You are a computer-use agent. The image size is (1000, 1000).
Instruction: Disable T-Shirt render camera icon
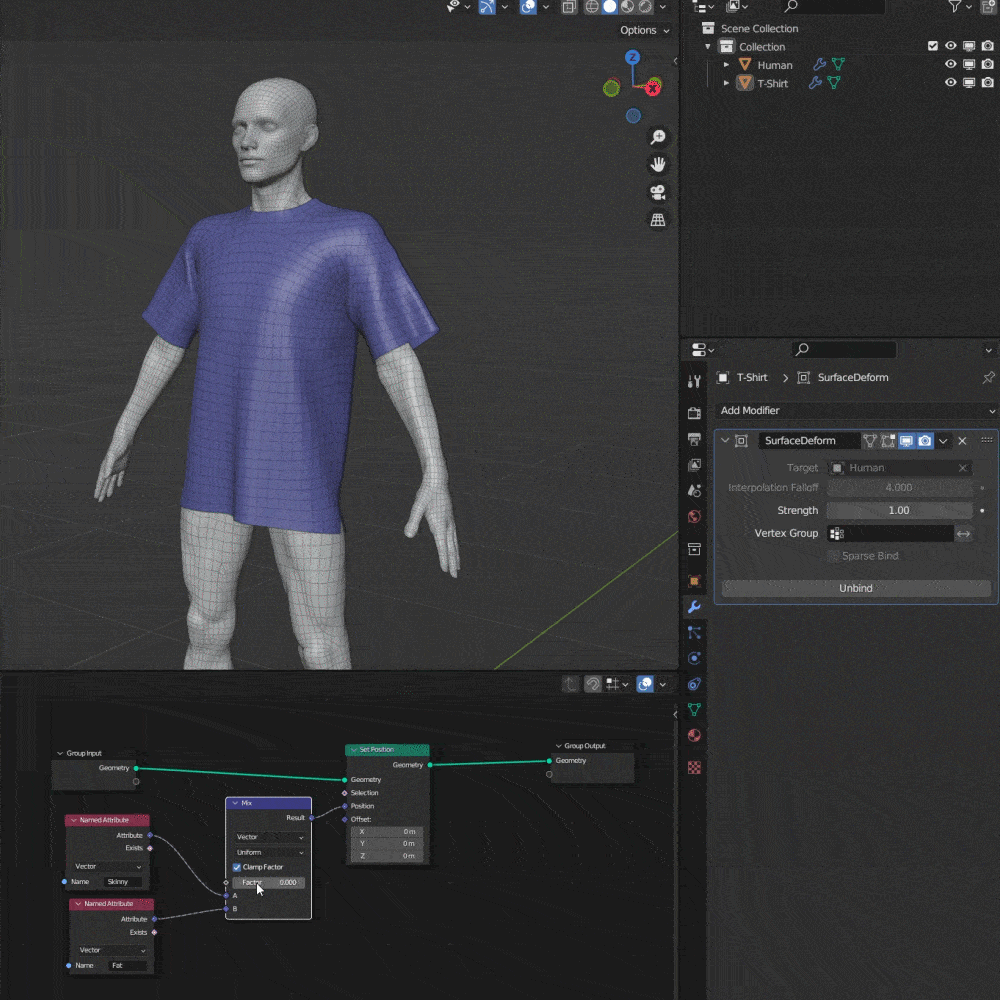pyautogui.click(x=987, y=82)
